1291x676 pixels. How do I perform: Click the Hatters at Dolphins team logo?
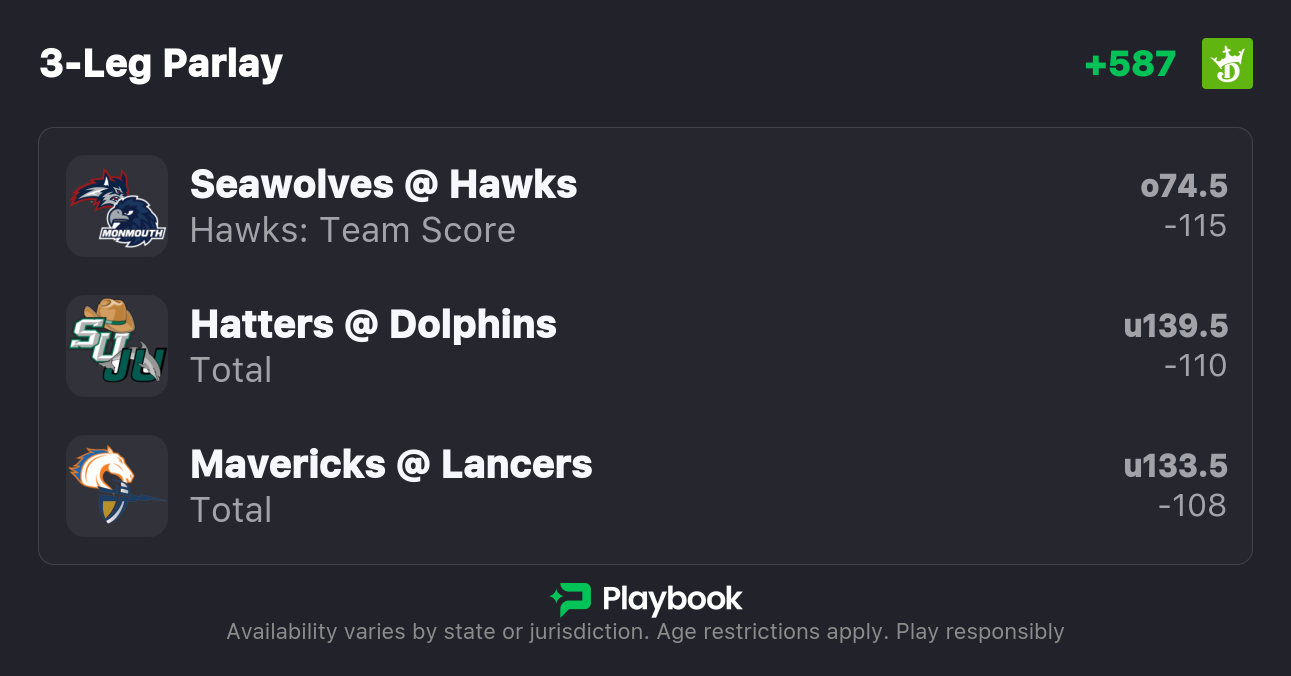(117, 346)
